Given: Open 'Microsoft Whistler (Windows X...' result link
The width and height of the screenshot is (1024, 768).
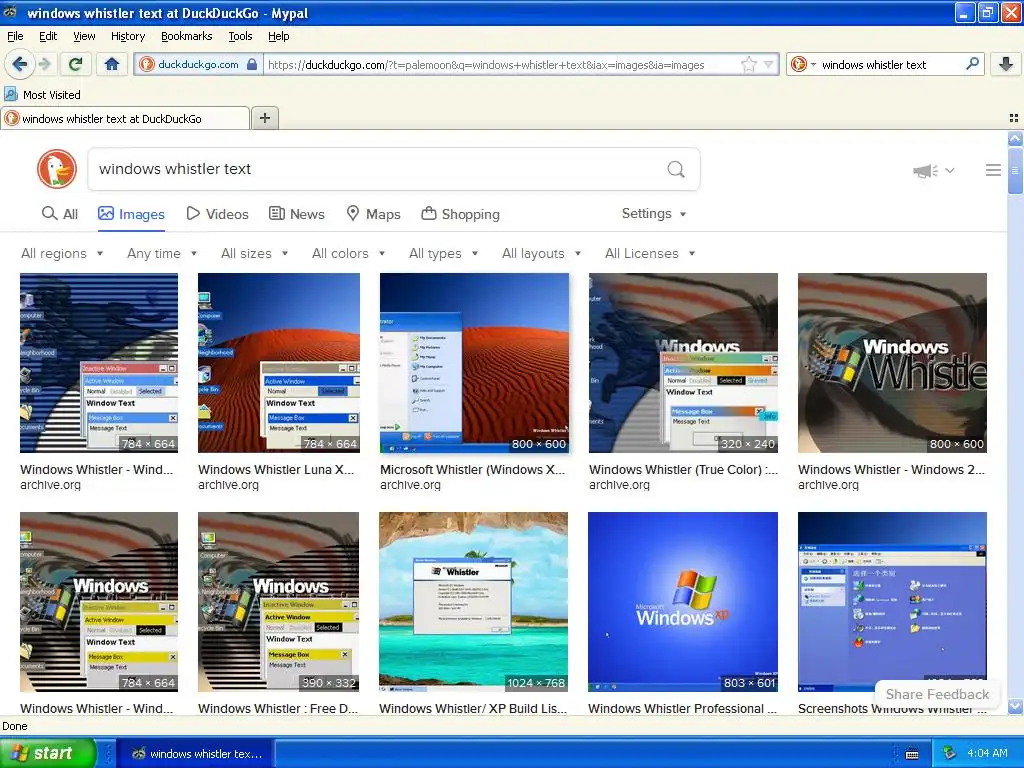Looking at the screenshot, I should coord(472,470).
